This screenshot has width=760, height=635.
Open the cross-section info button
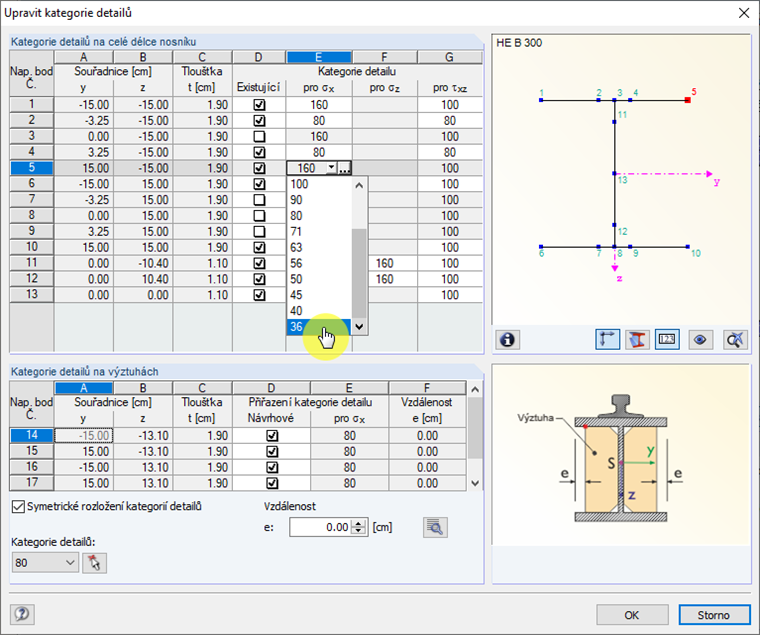(x=508, y=340)
